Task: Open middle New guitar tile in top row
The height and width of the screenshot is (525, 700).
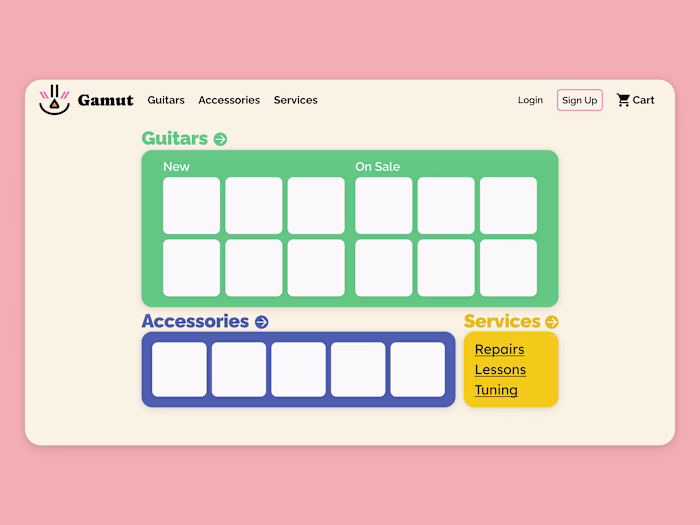Action: point(254,205)
